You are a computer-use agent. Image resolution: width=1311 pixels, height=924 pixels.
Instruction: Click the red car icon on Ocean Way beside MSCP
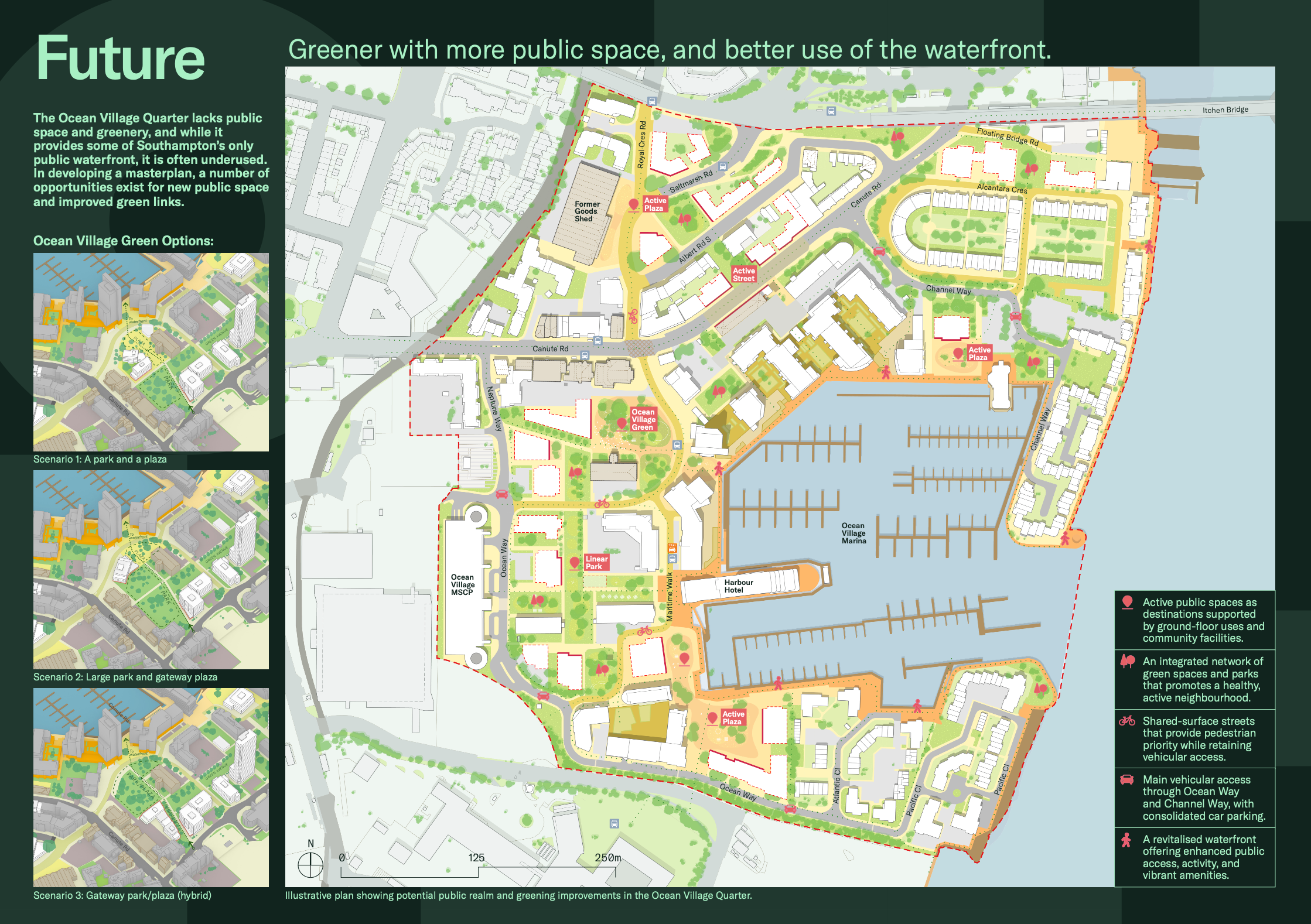pos(502,494)
